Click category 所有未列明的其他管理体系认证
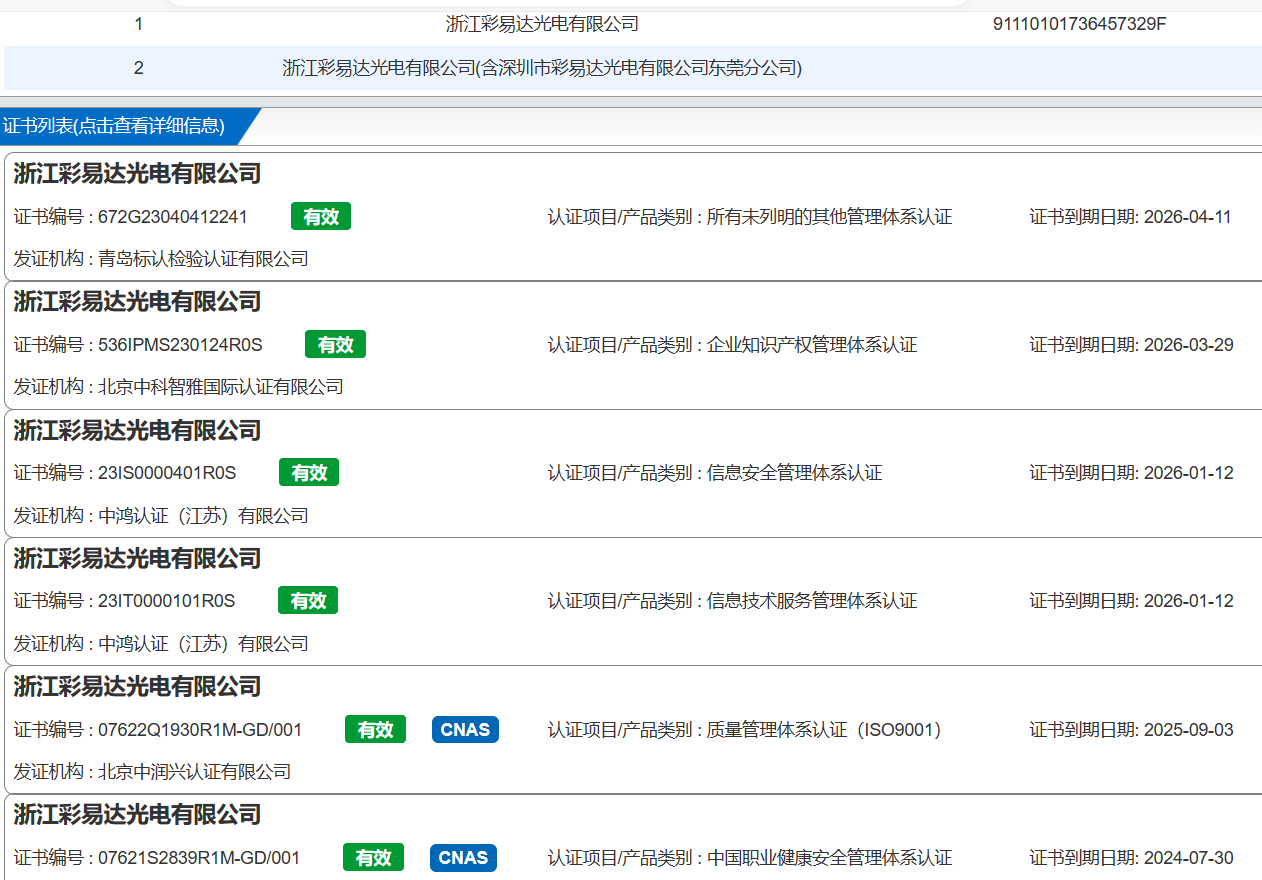 (x=829, y=217)
